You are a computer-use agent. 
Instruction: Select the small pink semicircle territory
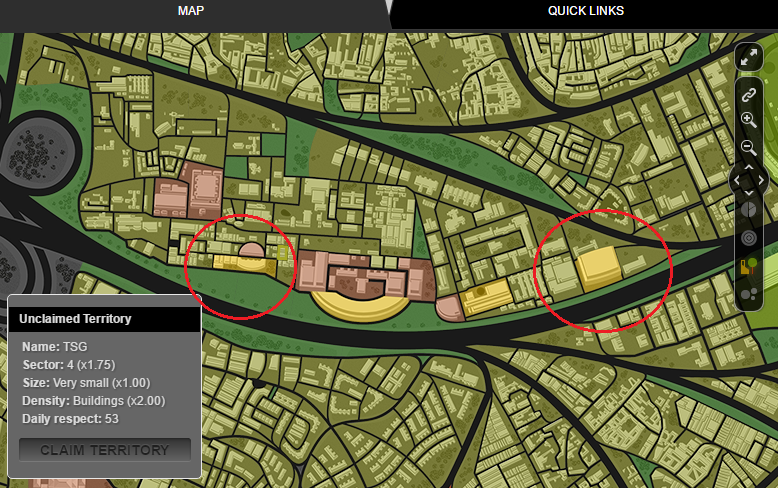[252, 250]
